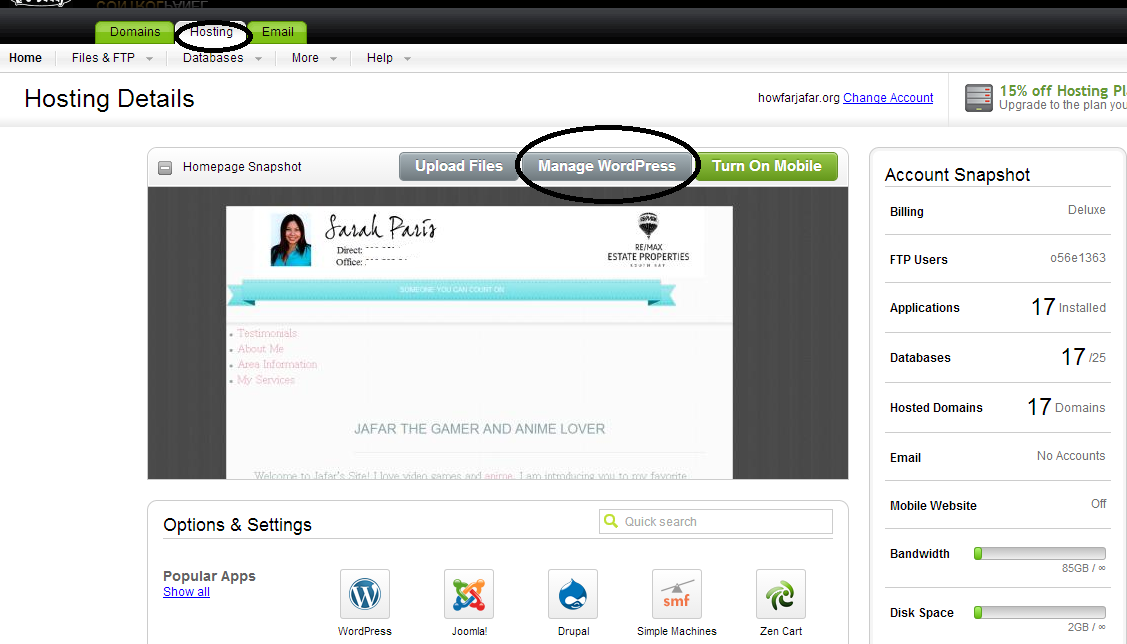Click the Upload Files button
Viewport: 1127px width, 644px height.
click(x=459, y=166)
